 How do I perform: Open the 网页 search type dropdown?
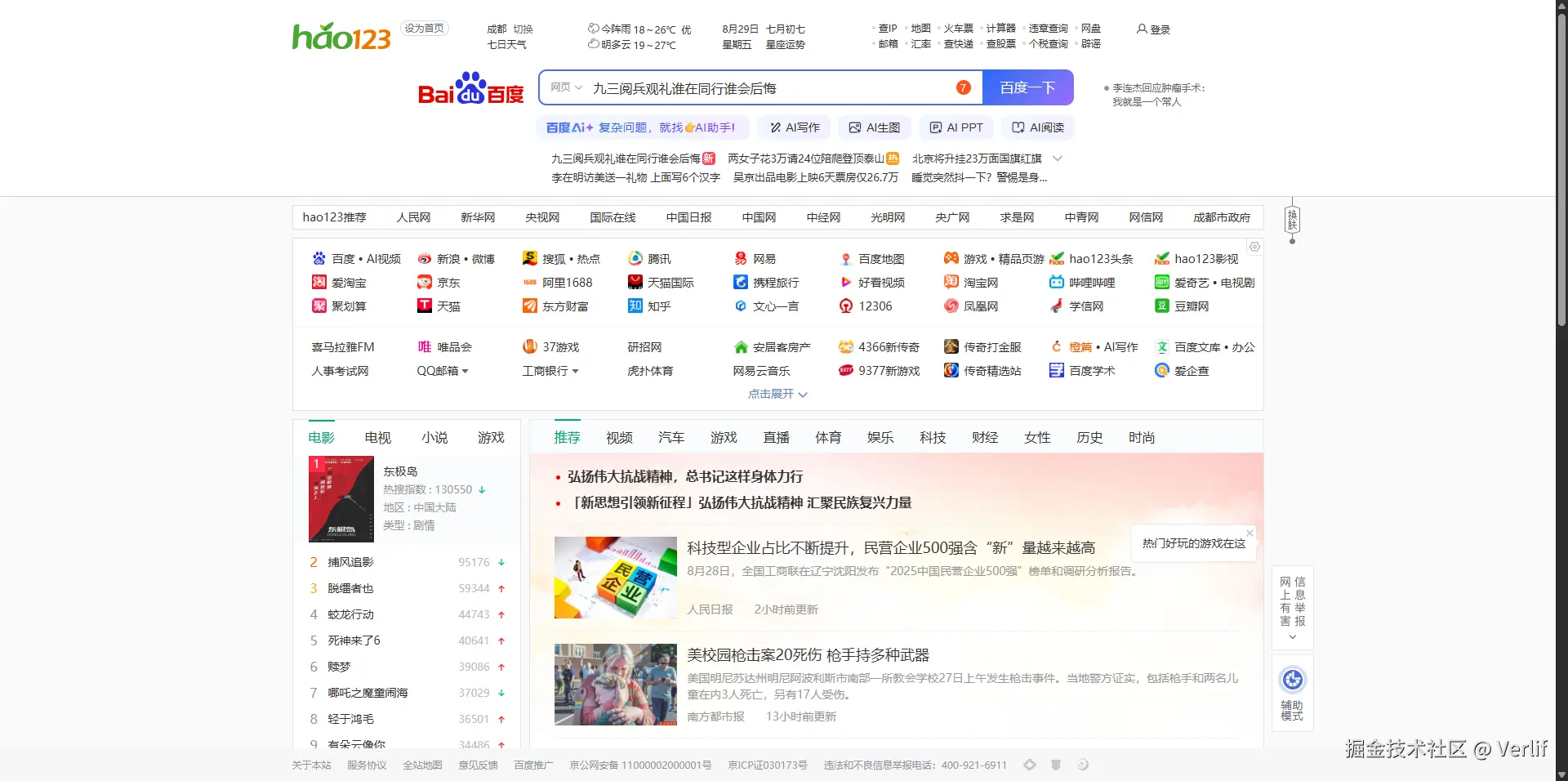[x=566, y=87]
